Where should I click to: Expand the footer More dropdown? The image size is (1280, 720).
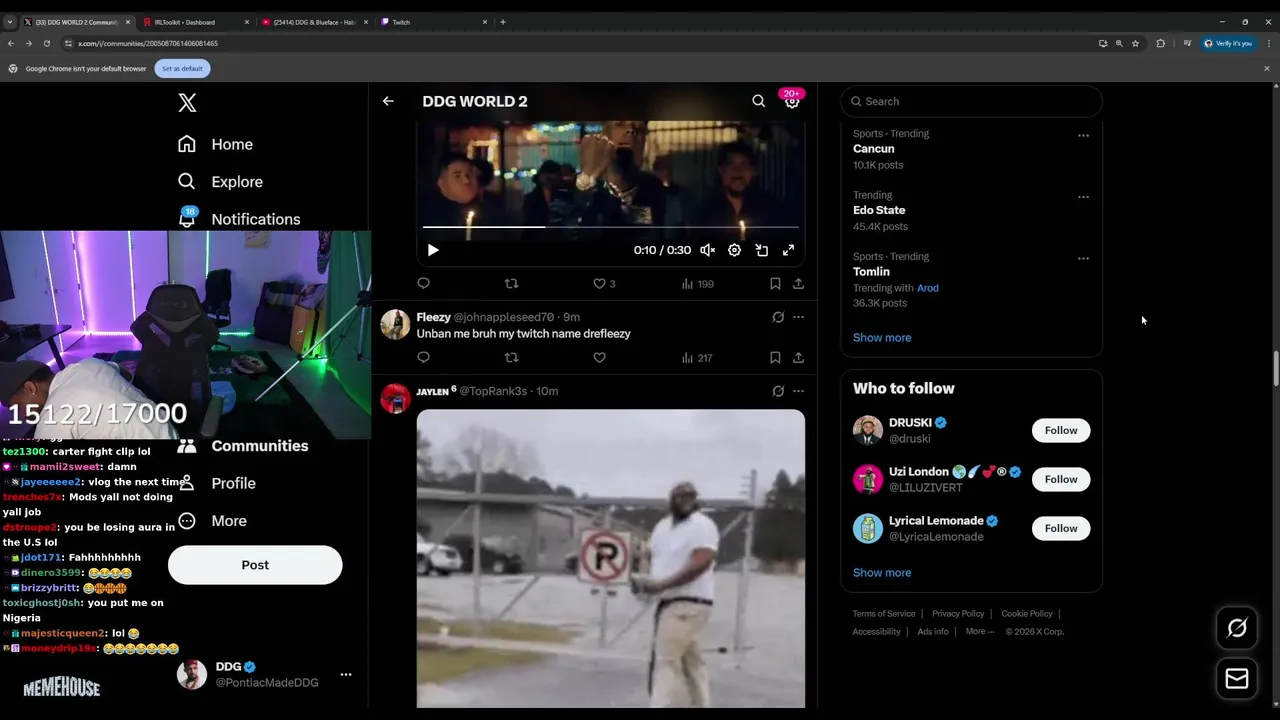pyautogui.click(x=980, y=632)
